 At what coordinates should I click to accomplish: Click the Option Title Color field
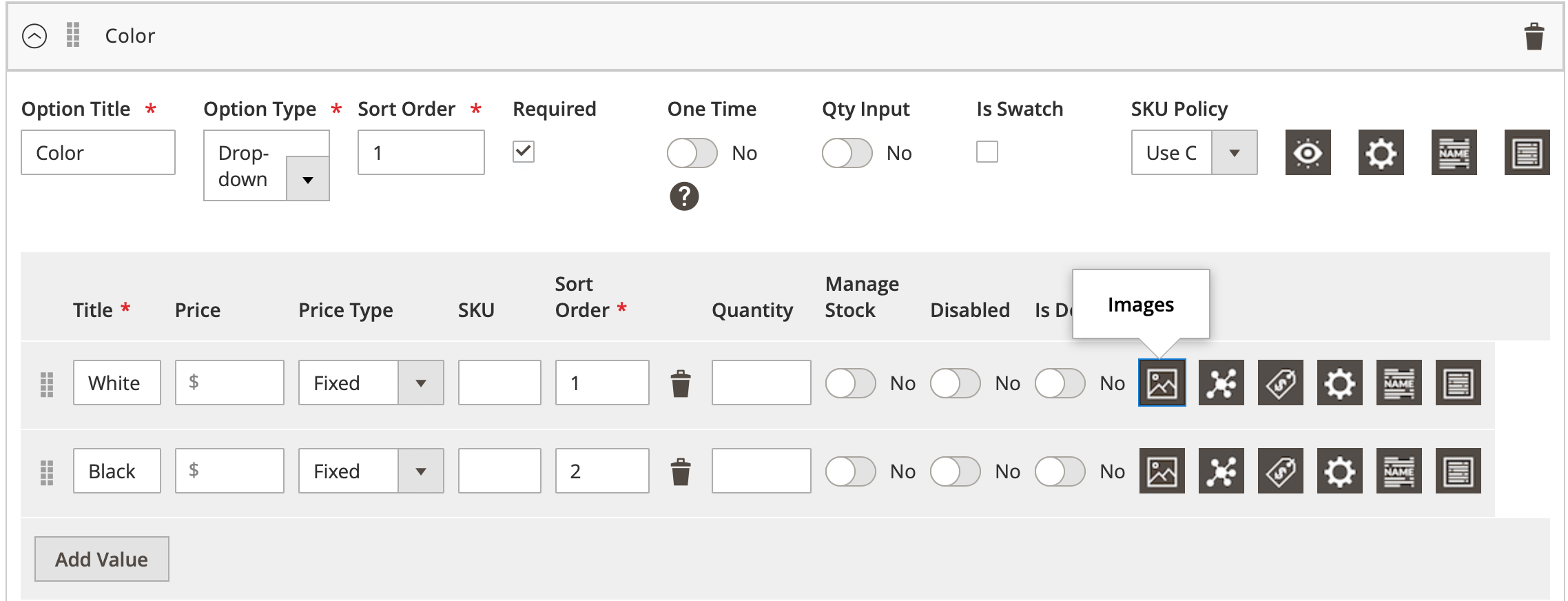pyautogui.click(x=99, y=152)
